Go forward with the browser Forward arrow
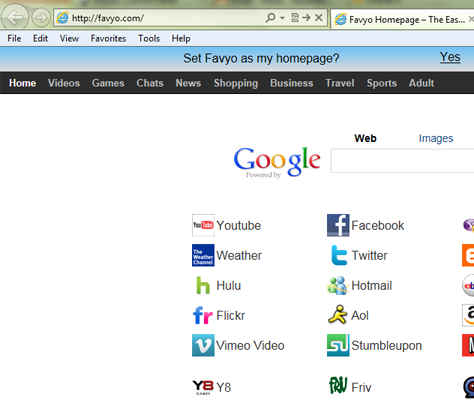This screenshot has height=400, width=474. pyautogui.click(x=41, y=17)
